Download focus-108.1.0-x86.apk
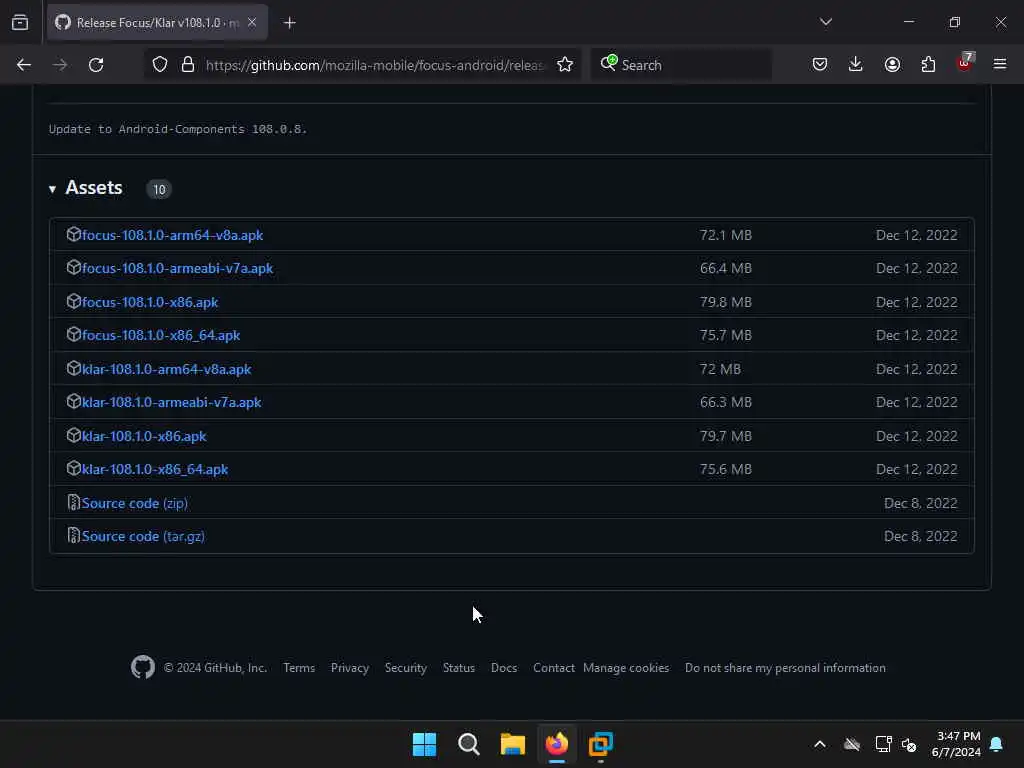The width and height of the screenshot is (1024, 768). point(150,302)
